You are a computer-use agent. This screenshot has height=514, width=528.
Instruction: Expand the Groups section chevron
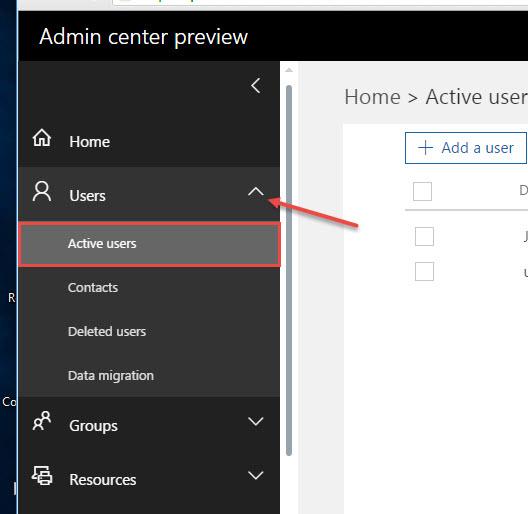click(x=256, y=421)
